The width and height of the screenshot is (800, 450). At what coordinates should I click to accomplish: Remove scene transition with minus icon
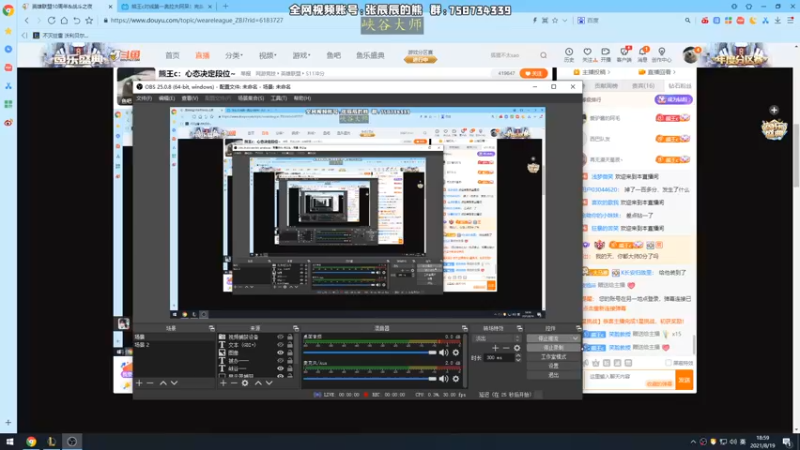pyautogui.click(x=506, y=348)
